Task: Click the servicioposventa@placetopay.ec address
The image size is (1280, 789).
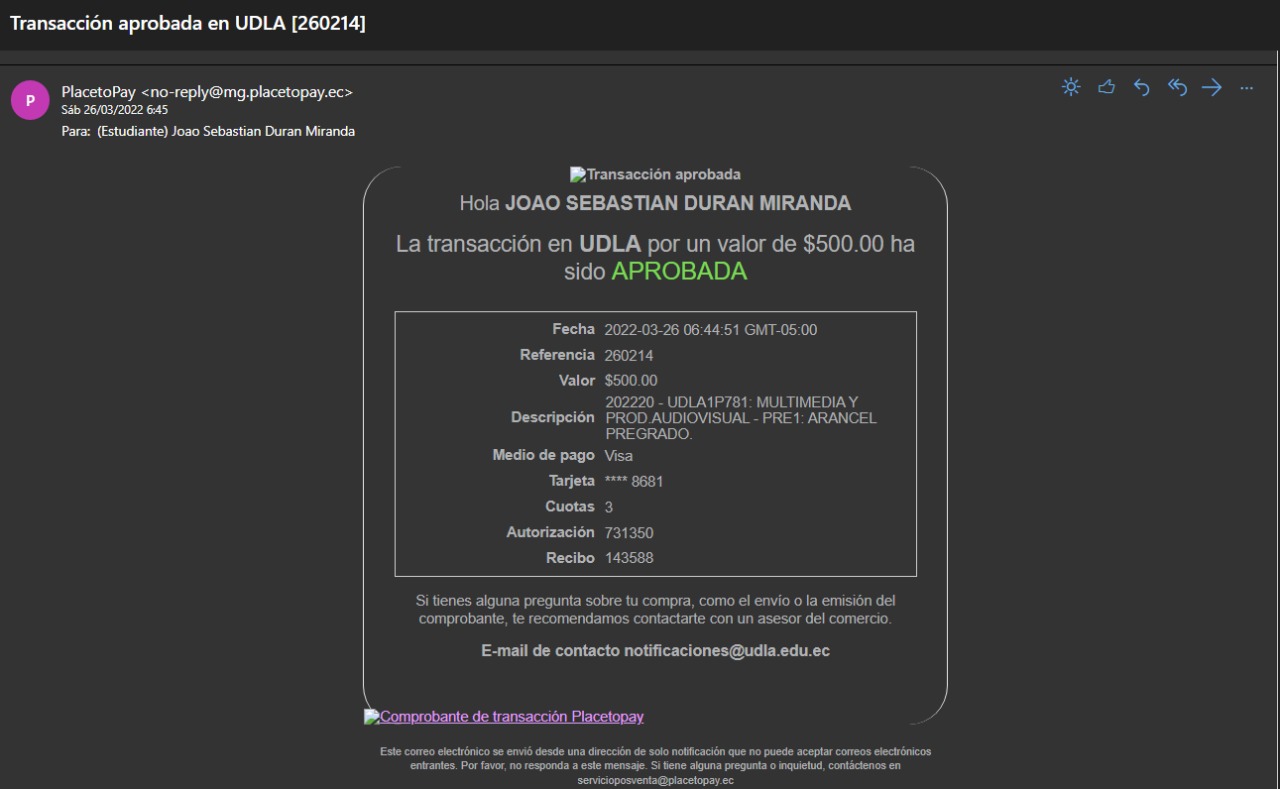Action: point(655,780)
